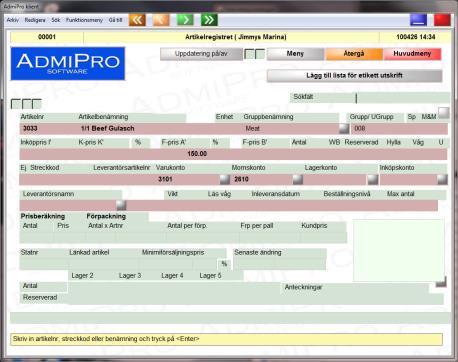Open lookup button next to Varukonto 3101
Viewport: 458px width, 362px height.
click(x=225, y=179)
